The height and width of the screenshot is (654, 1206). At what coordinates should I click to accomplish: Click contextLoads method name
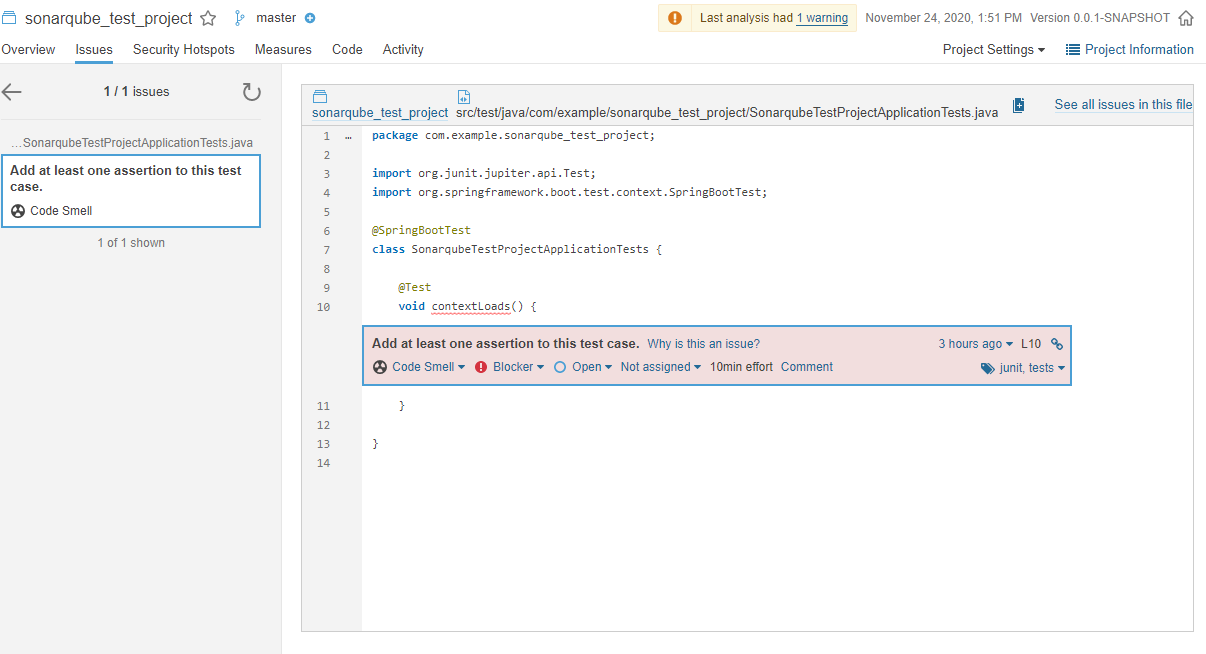[x=471, y=306]
